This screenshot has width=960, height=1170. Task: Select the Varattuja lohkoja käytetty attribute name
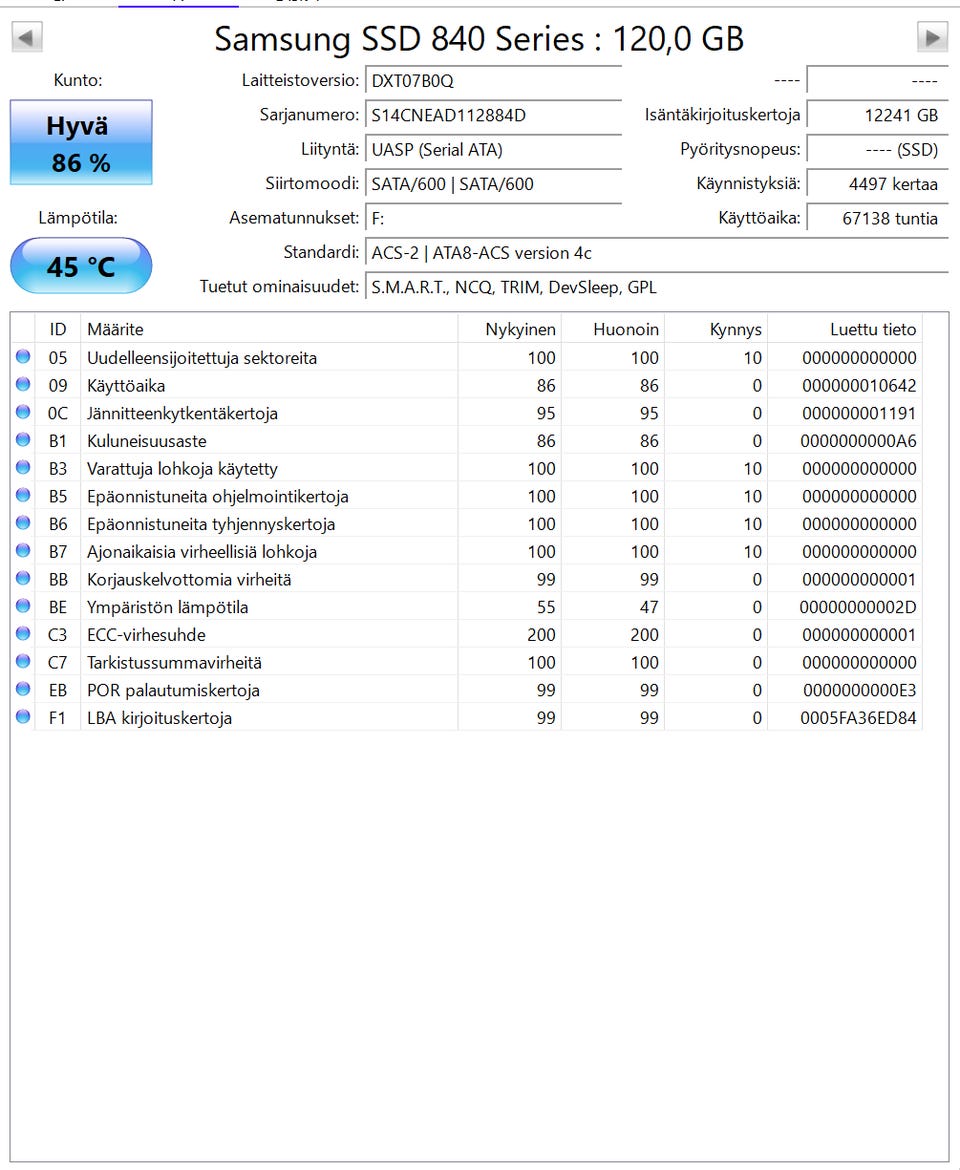click(x=182, y=469)
